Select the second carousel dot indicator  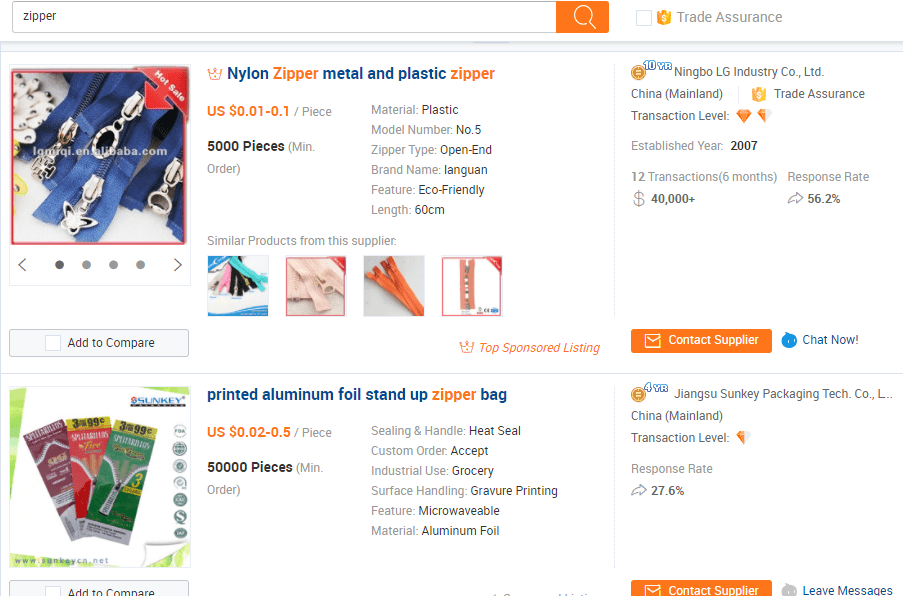(86, 265)
